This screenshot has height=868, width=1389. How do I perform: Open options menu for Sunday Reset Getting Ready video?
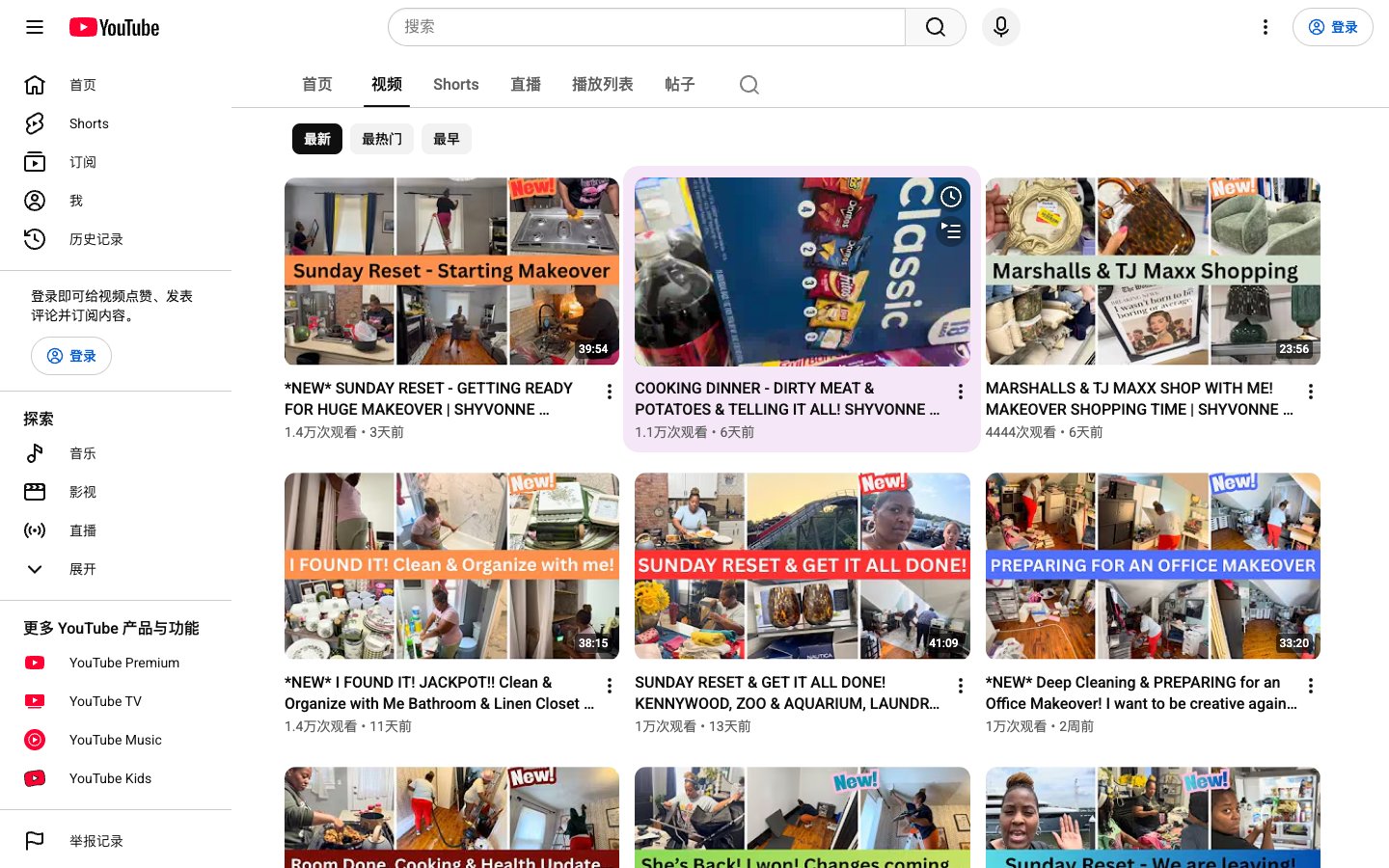click(610, 392)
